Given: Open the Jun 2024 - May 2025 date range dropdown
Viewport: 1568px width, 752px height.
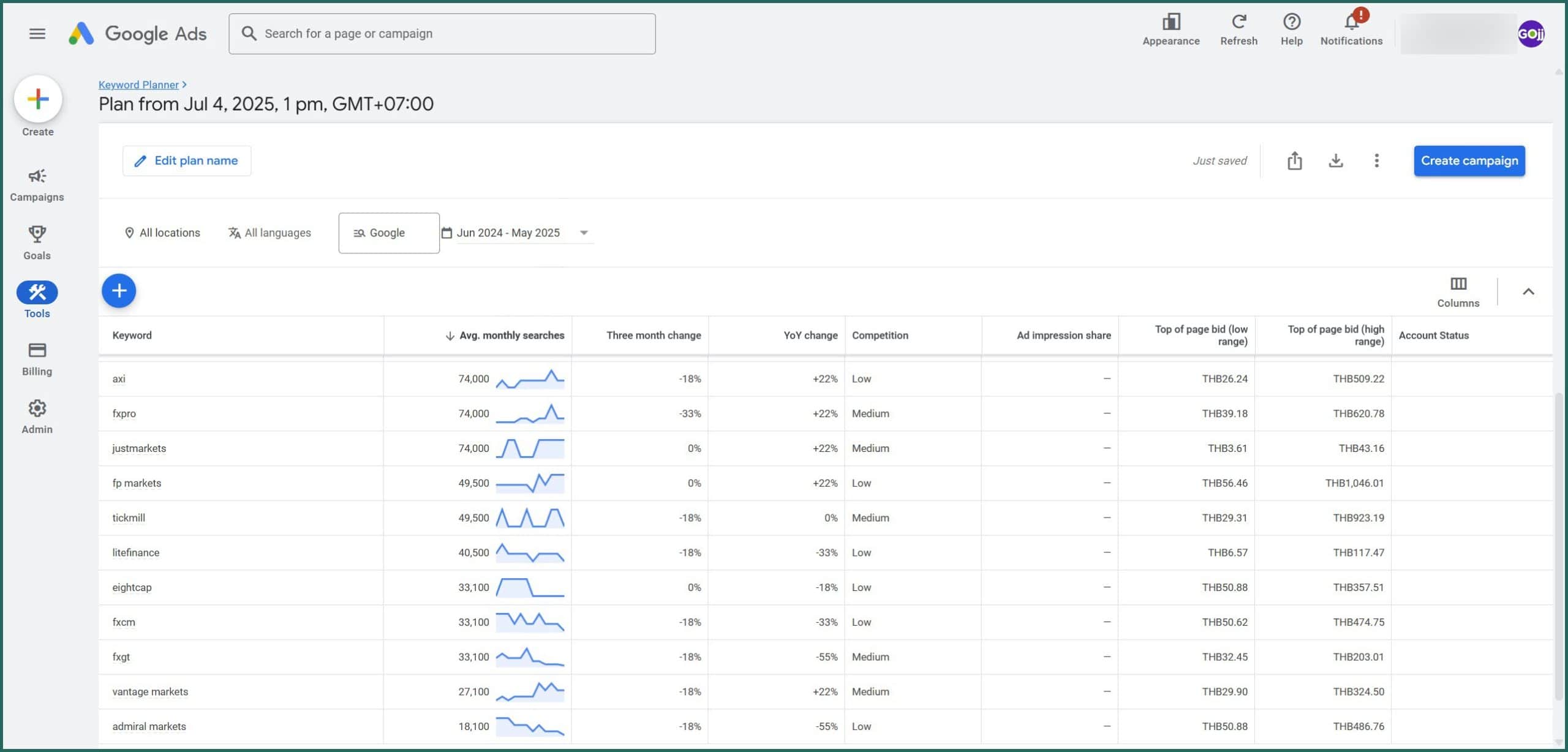Looking at the screenshot, I should 517,233.
